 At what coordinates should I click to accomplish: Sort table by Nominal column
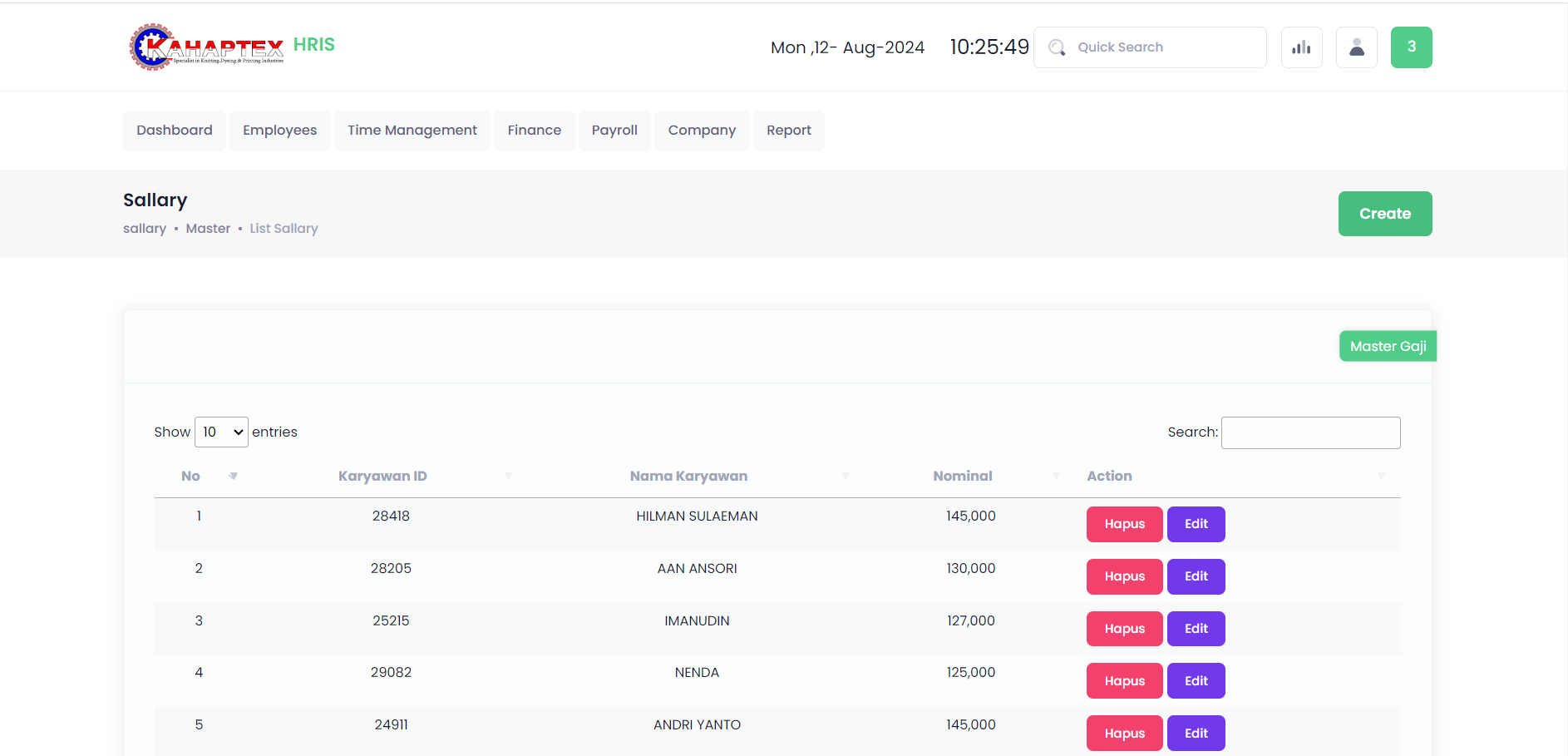962,476
